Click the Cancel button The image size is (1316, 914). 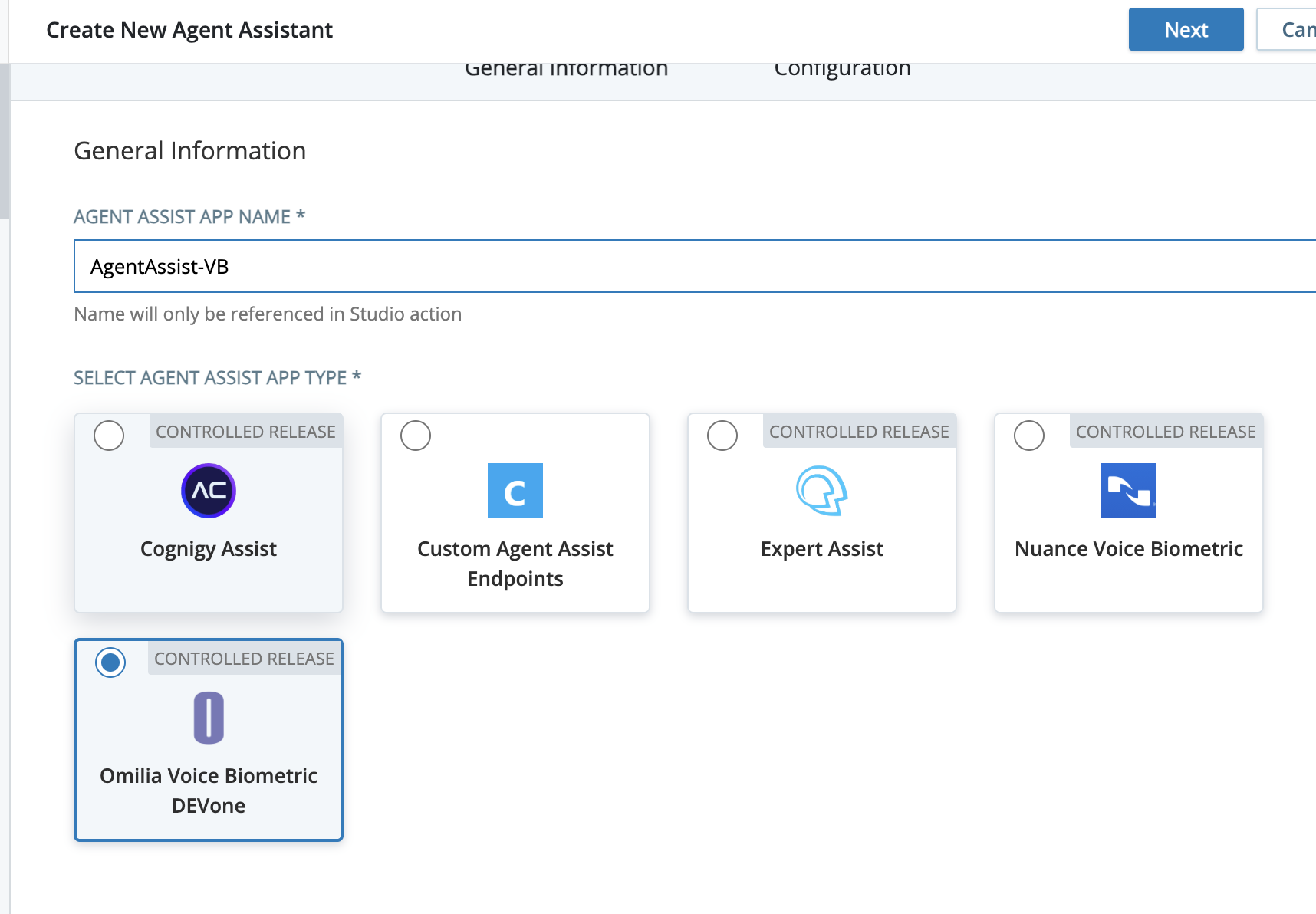pos(1287,29)
